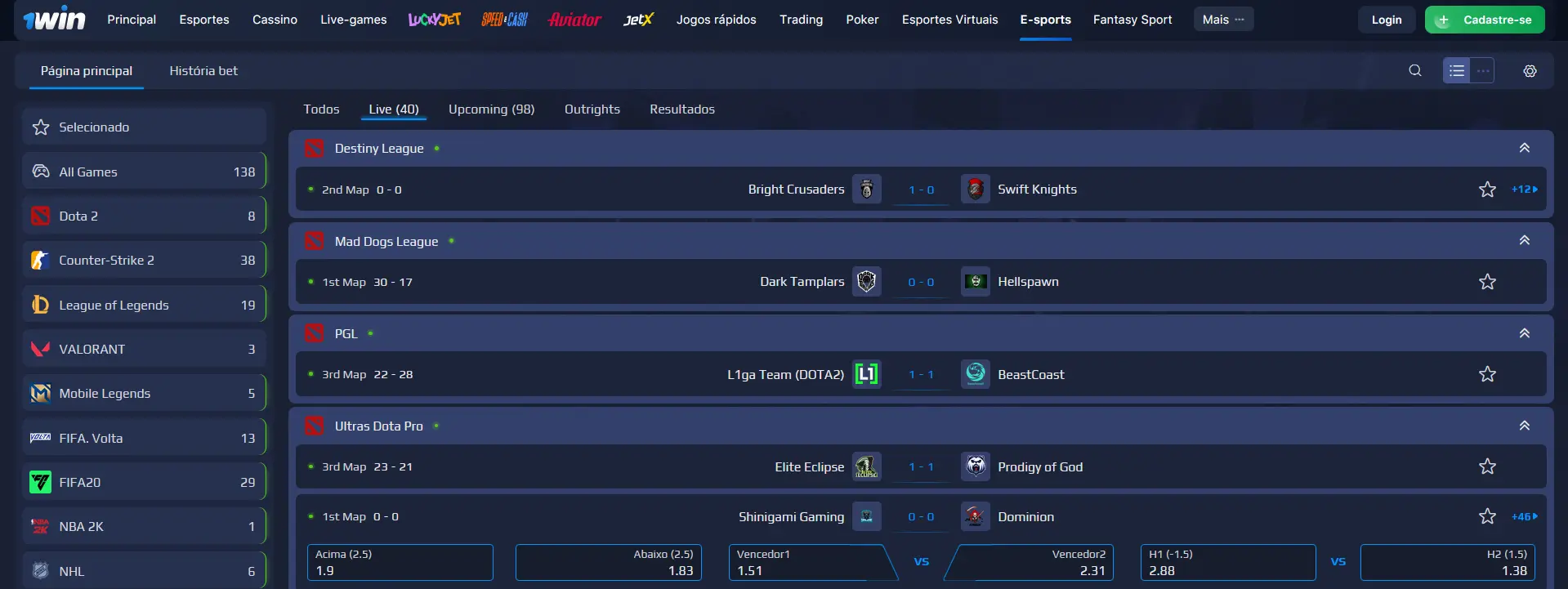The image size is (1568, 589).
Task: Filter by Counter-Strike 2 in sidebar
Action: point(144,261)
